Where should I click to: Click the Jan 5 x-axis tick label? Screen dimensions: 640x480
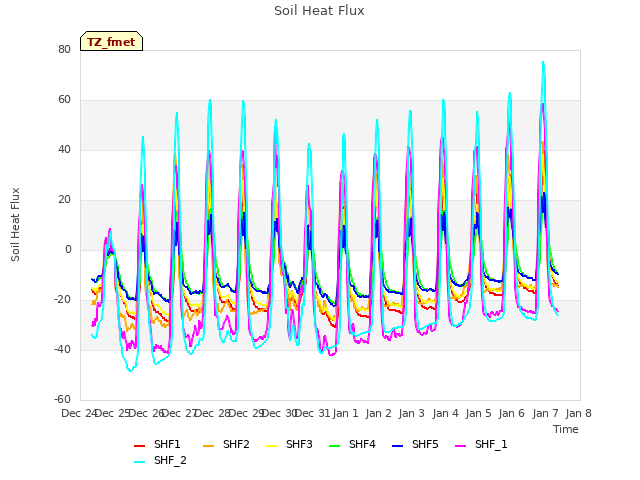pos(479,413)
